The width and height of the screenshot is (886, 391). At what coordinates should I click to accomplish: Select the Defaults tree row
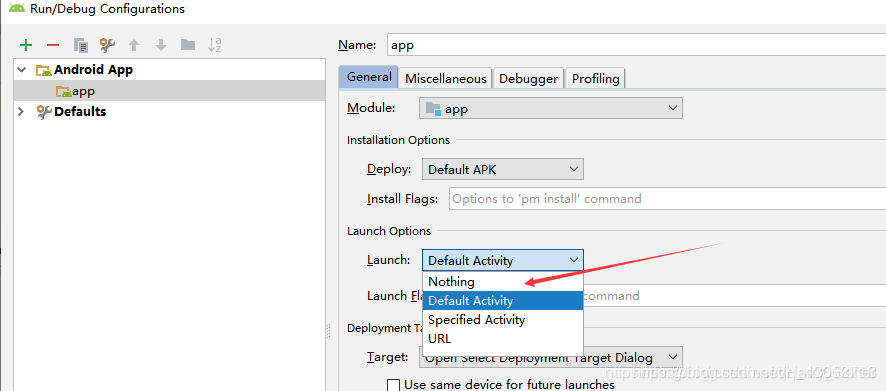click(170, 111)
